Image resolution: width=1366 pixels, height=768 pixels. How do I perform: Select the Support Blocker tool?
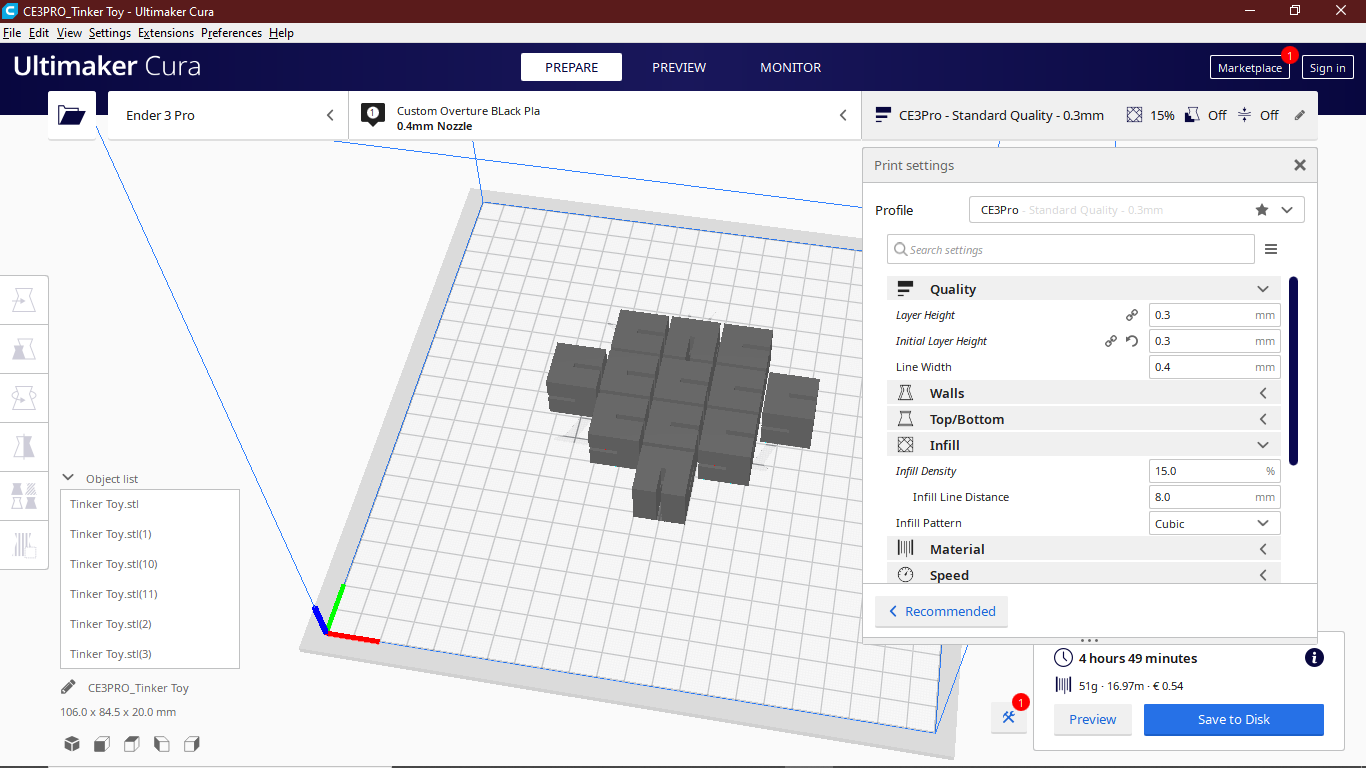click(x=24, y=545)
